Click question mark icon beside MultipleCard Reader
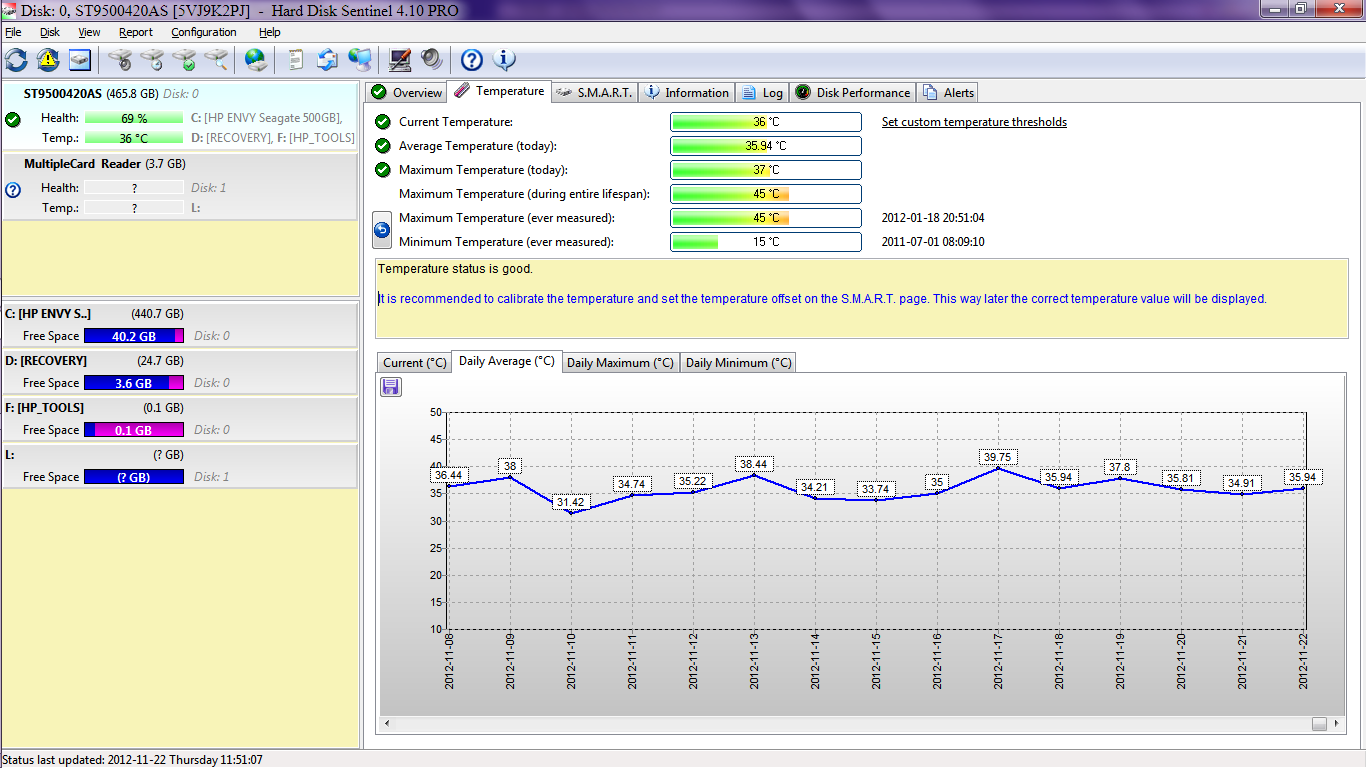The width and height of the screenshot is (1366, 768). click(13, 189)
